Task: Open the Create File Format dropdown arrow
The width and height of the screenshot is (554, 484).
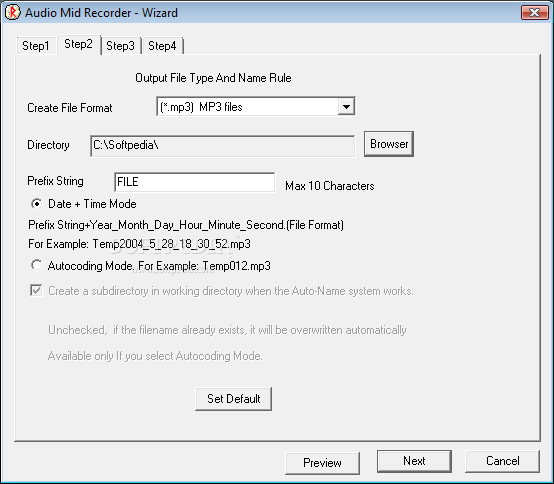Action: tap(346, 107)
